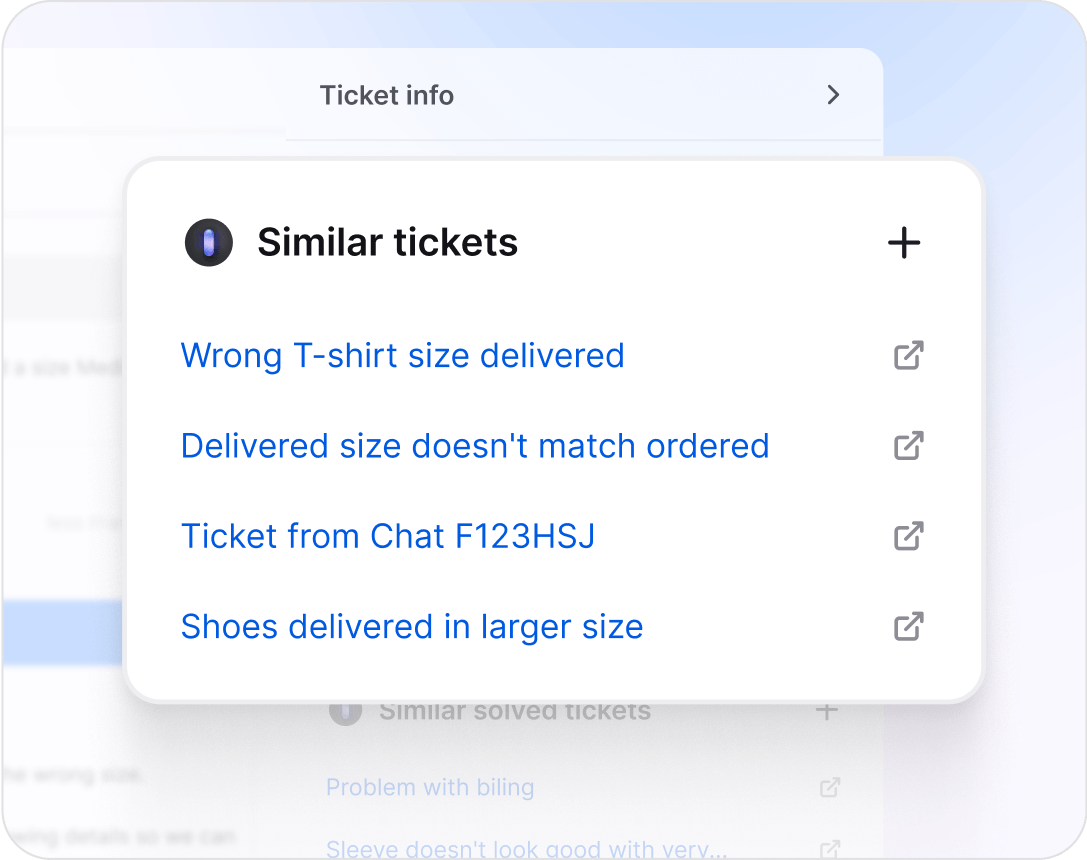Click plus on Similar solved tickets section
The height and width of the screenshot is (860, 1087).
tap(827, 711)
